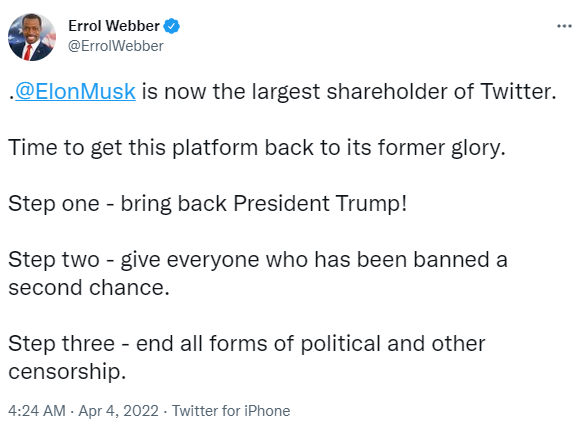Click the words 'second chance.'
586x432 pixels.
pos(89,287)
